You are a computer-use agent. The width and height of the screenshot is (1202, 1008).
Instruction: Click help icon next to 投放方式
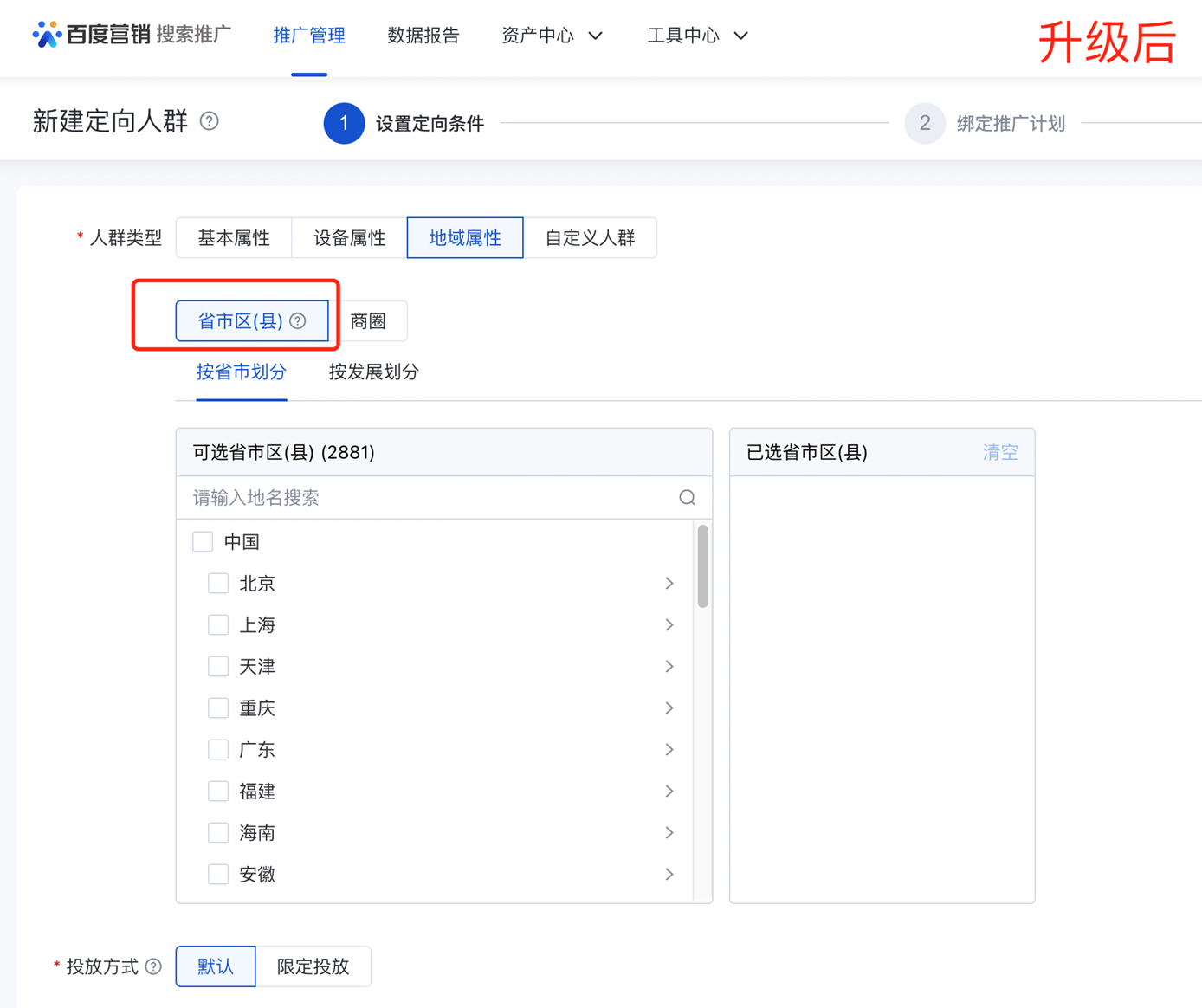pos(153,966)
